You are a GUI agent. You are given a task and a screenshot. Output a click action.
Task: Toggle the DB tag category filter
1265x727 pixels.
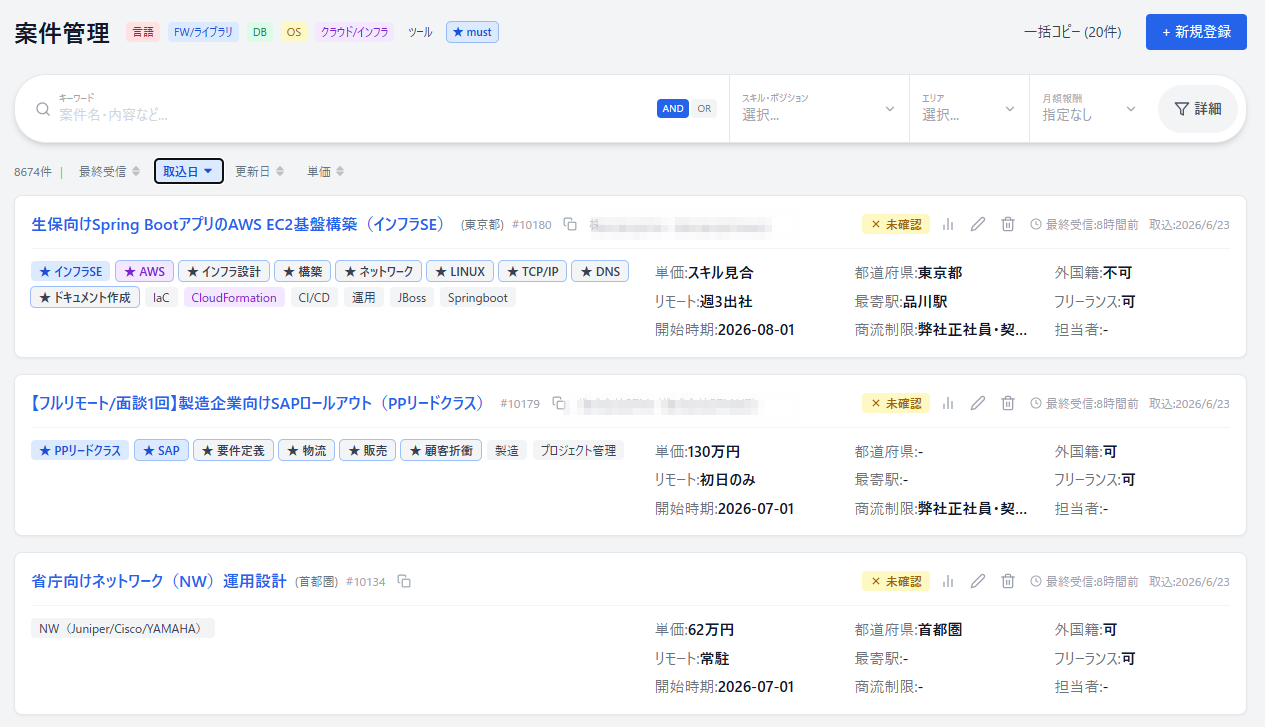pos(260,32)
